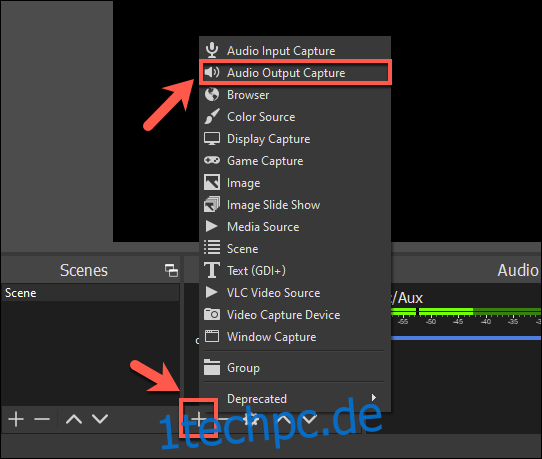The width and height of the screenshot is (542, 459).
Task: Choose Display Capture monitor icon
Action: (212, 139)
